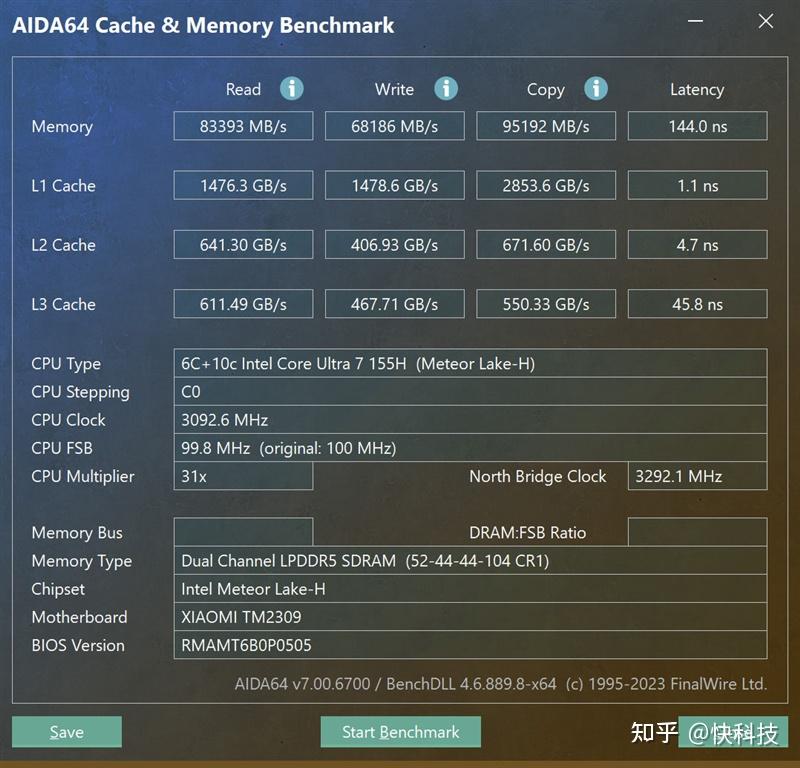Click the empty Memory Bus field
The image size is (800, 768).
(243, 532)
